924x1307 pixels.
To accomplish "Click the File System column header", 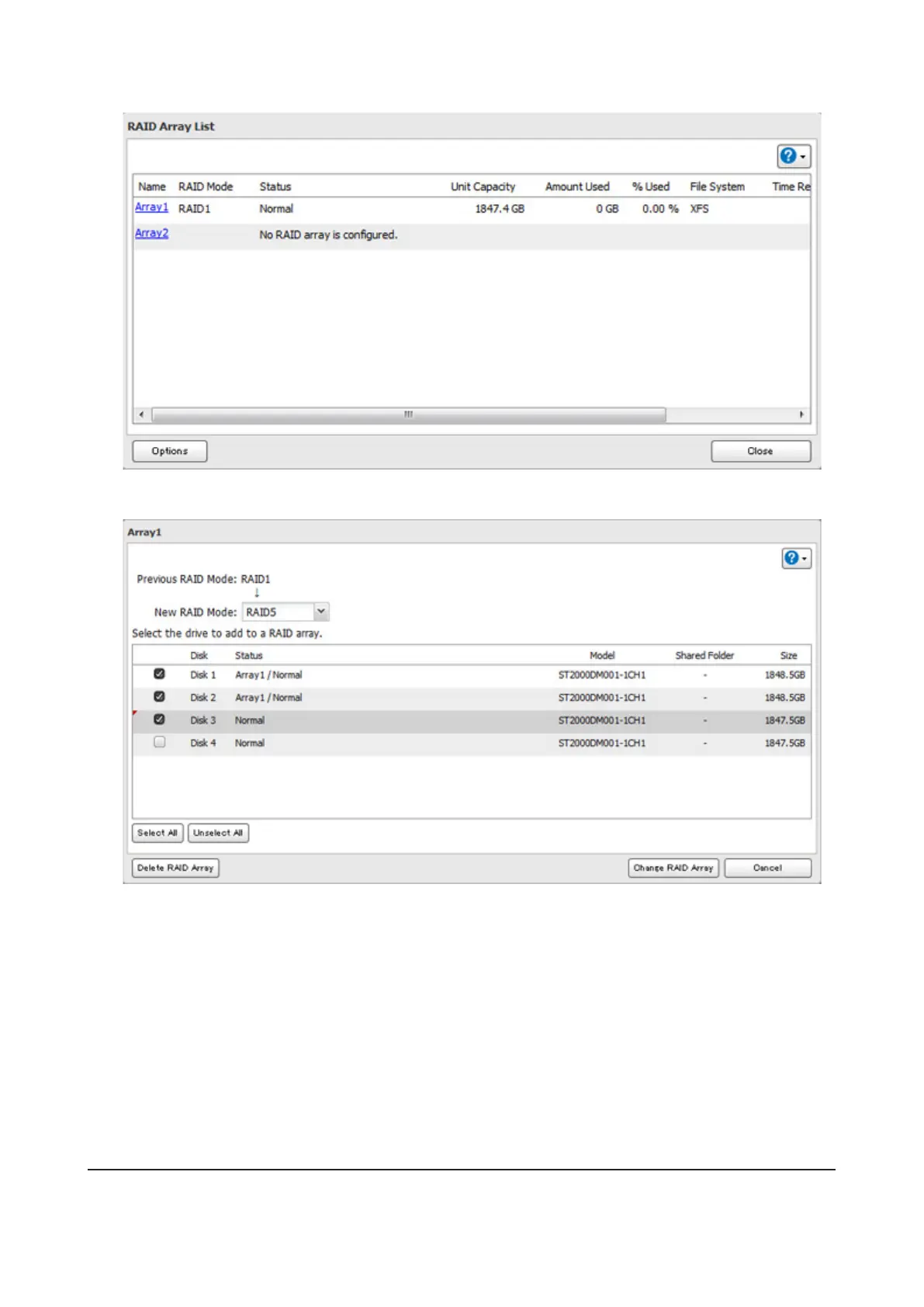I will coord(717,186).
